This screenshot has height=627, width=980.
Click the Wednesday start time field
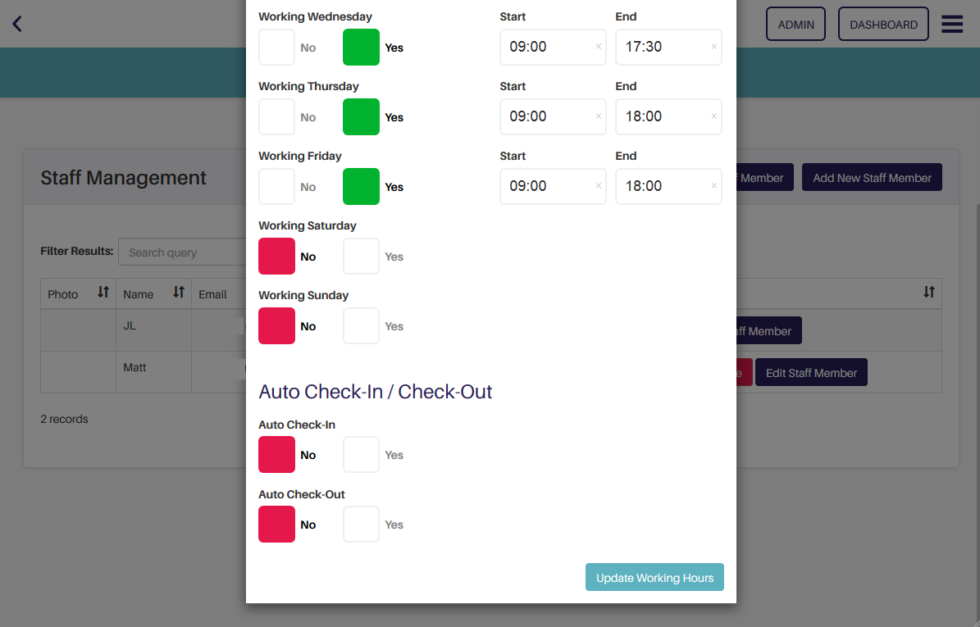[545, 47]
